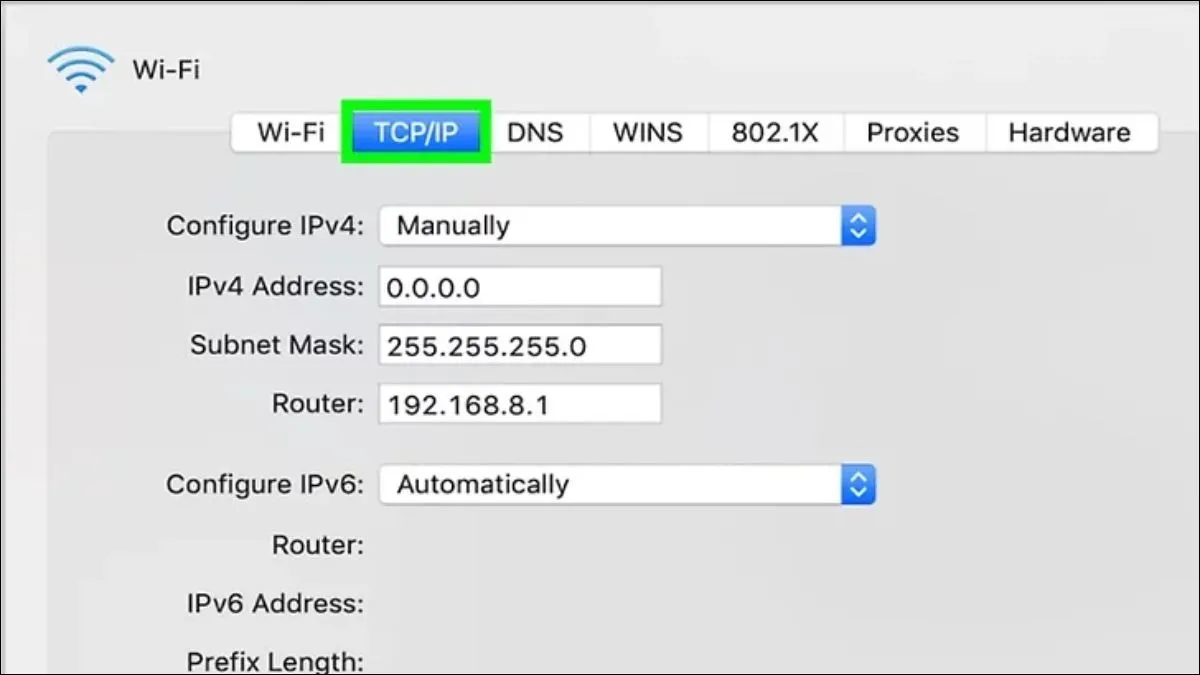This screenshot has height=675, width=1200.
Task: Go to the WINS tab
Action: pos(648,132)
